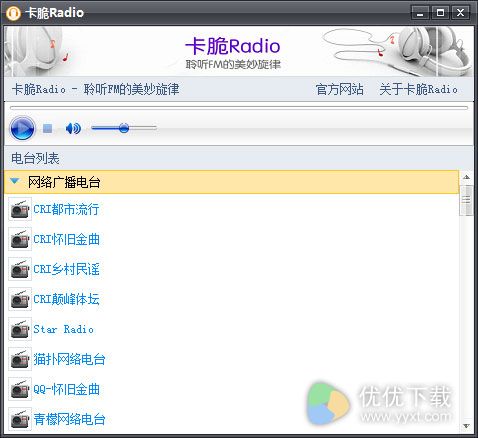The width and height of the screenshot is (478, 438).
Task: Close the 卡脆Radio window
Action: 460,13
